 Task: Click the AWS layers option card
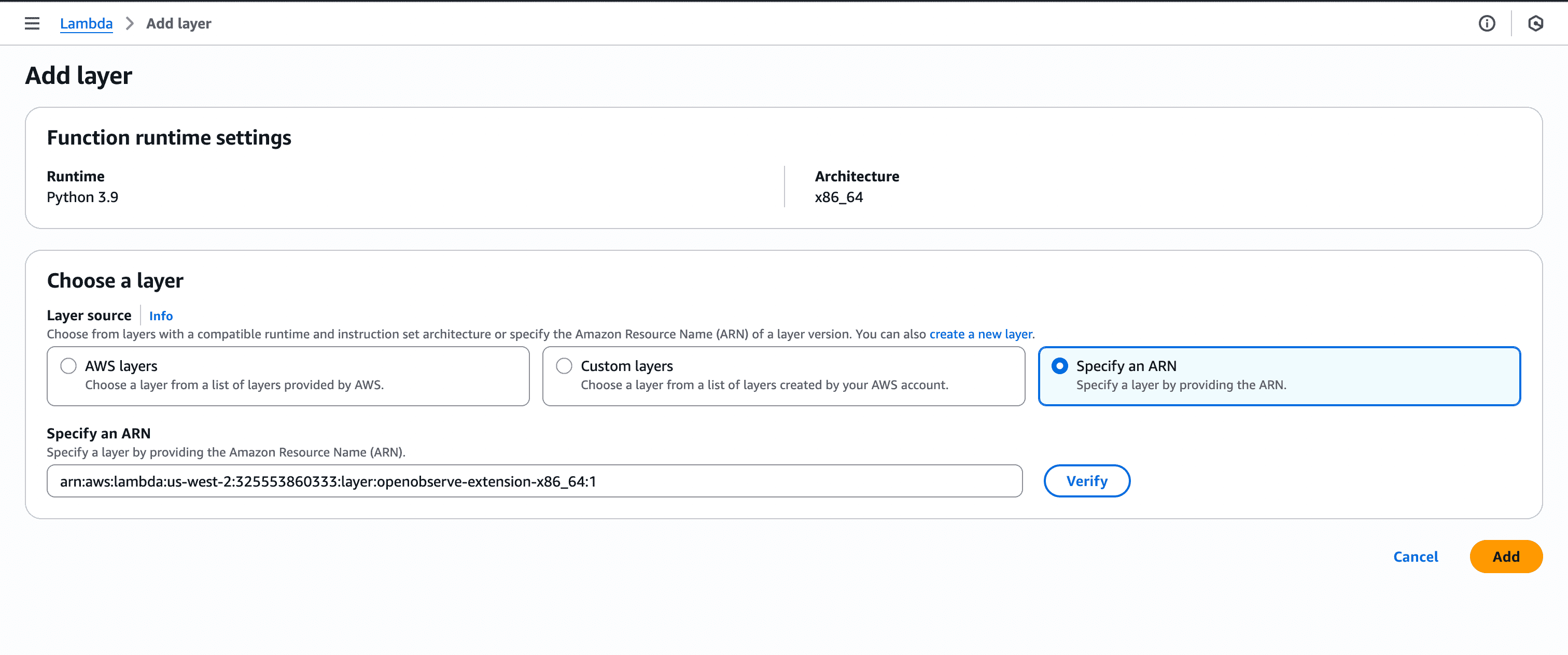[x=287, y=375]
